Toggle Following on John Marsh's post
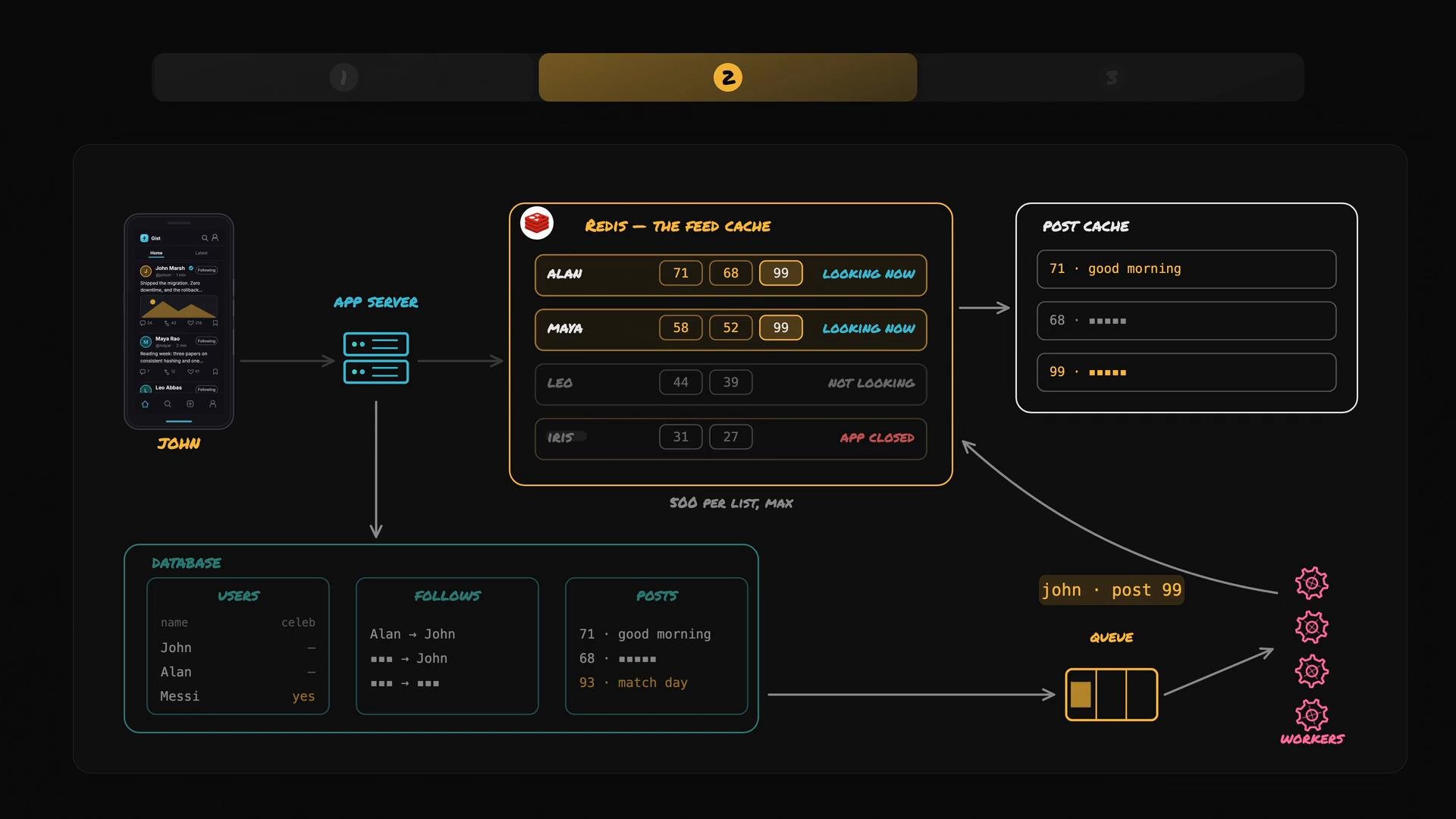Viewport: 1456px width, 819px height. point(207,270)
